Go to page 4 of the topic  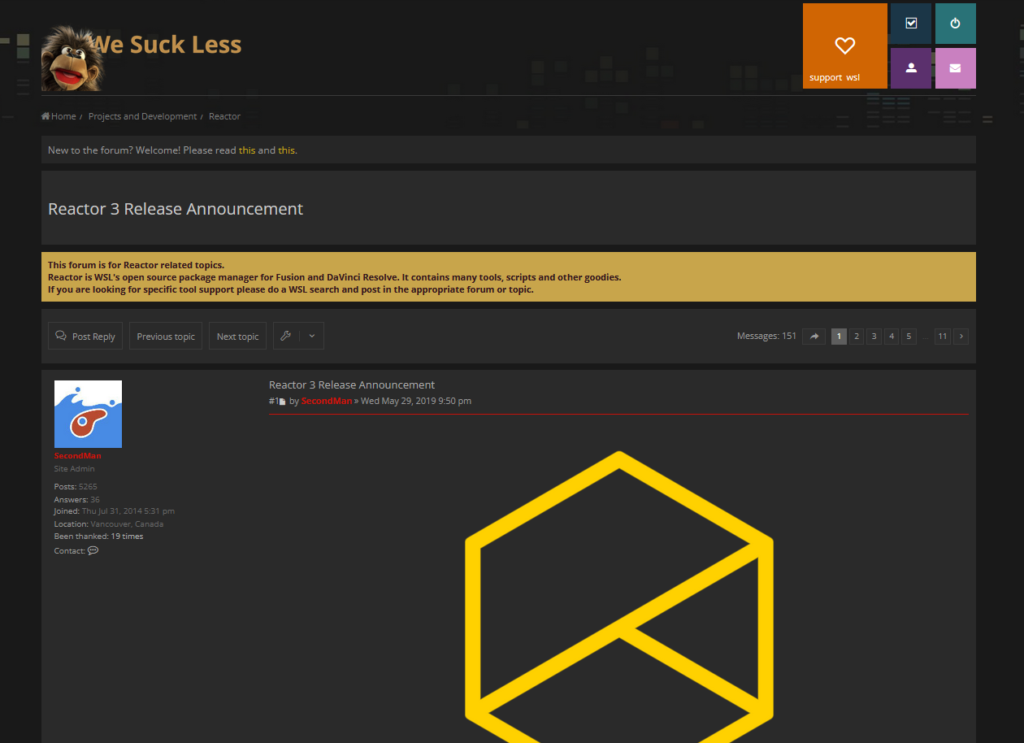tap(891, 336)
